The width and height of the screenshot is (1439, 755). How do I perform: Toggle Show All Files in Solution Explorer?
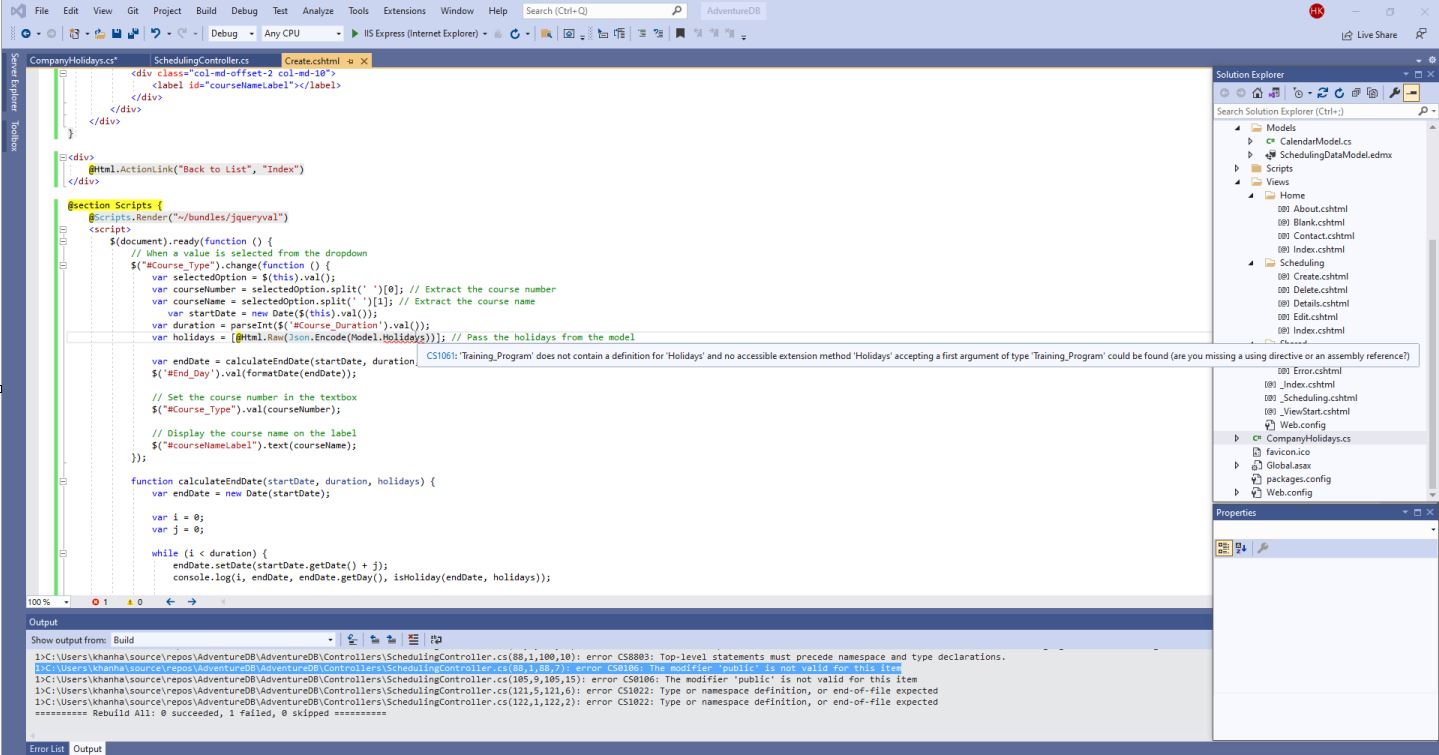(x=1371, y=91)
